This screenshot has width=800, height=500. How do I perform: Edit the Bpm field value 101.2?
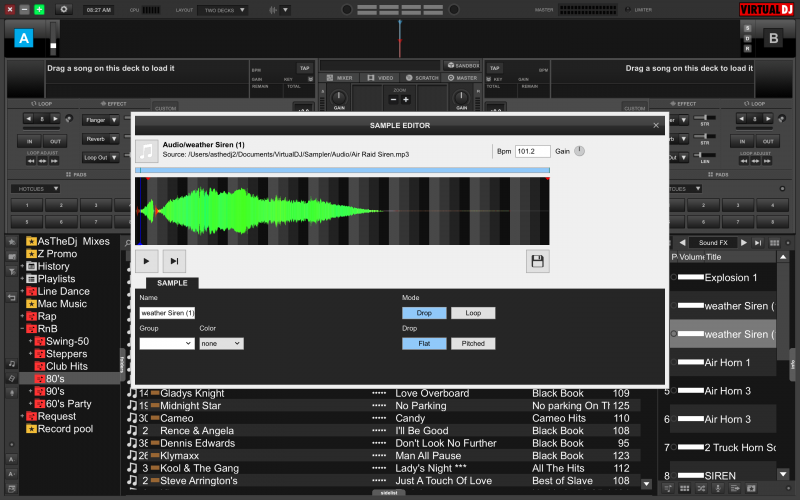click(532, 151)
